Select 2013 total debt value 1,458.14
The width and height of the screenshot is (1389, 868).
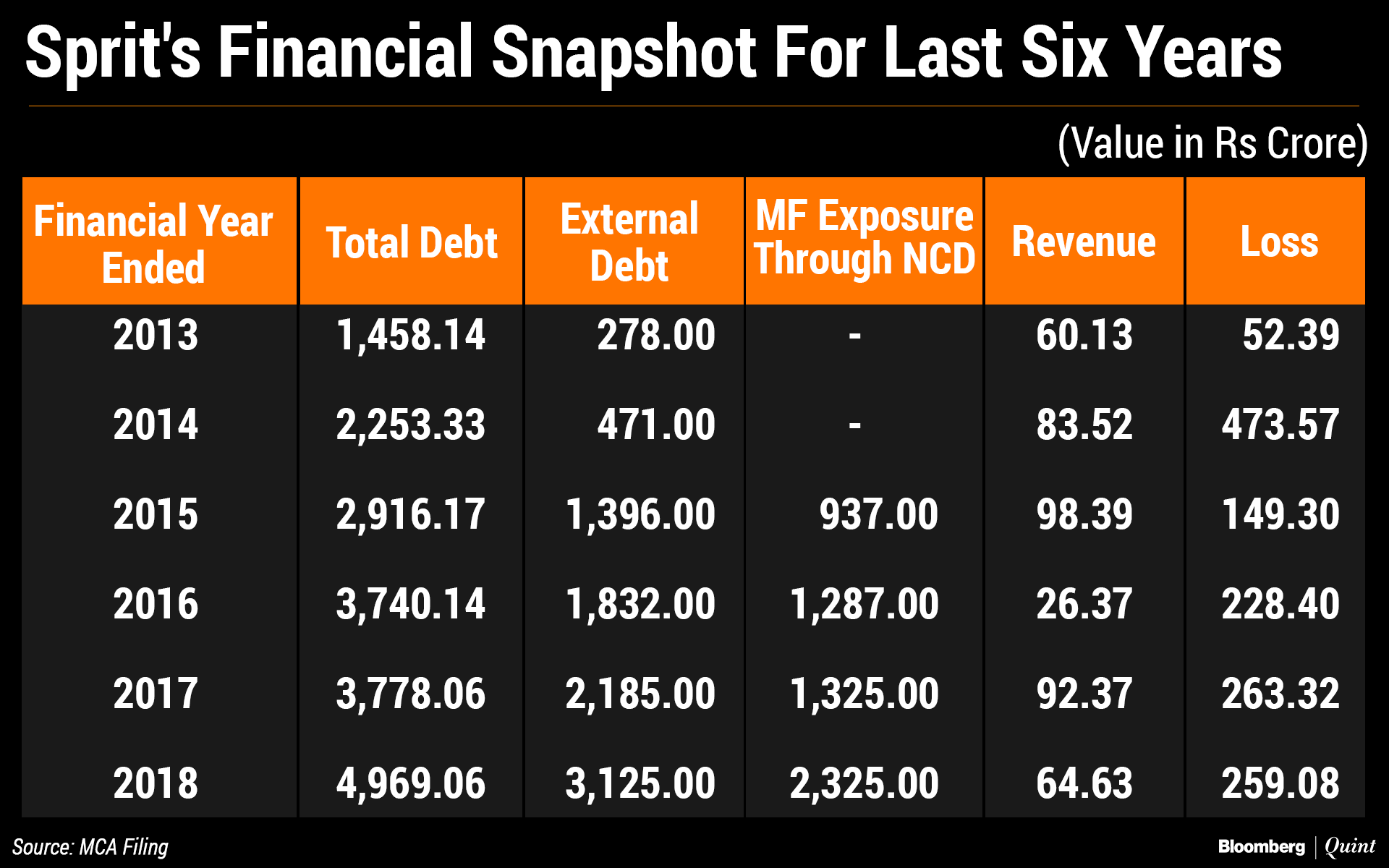[411, 335]
